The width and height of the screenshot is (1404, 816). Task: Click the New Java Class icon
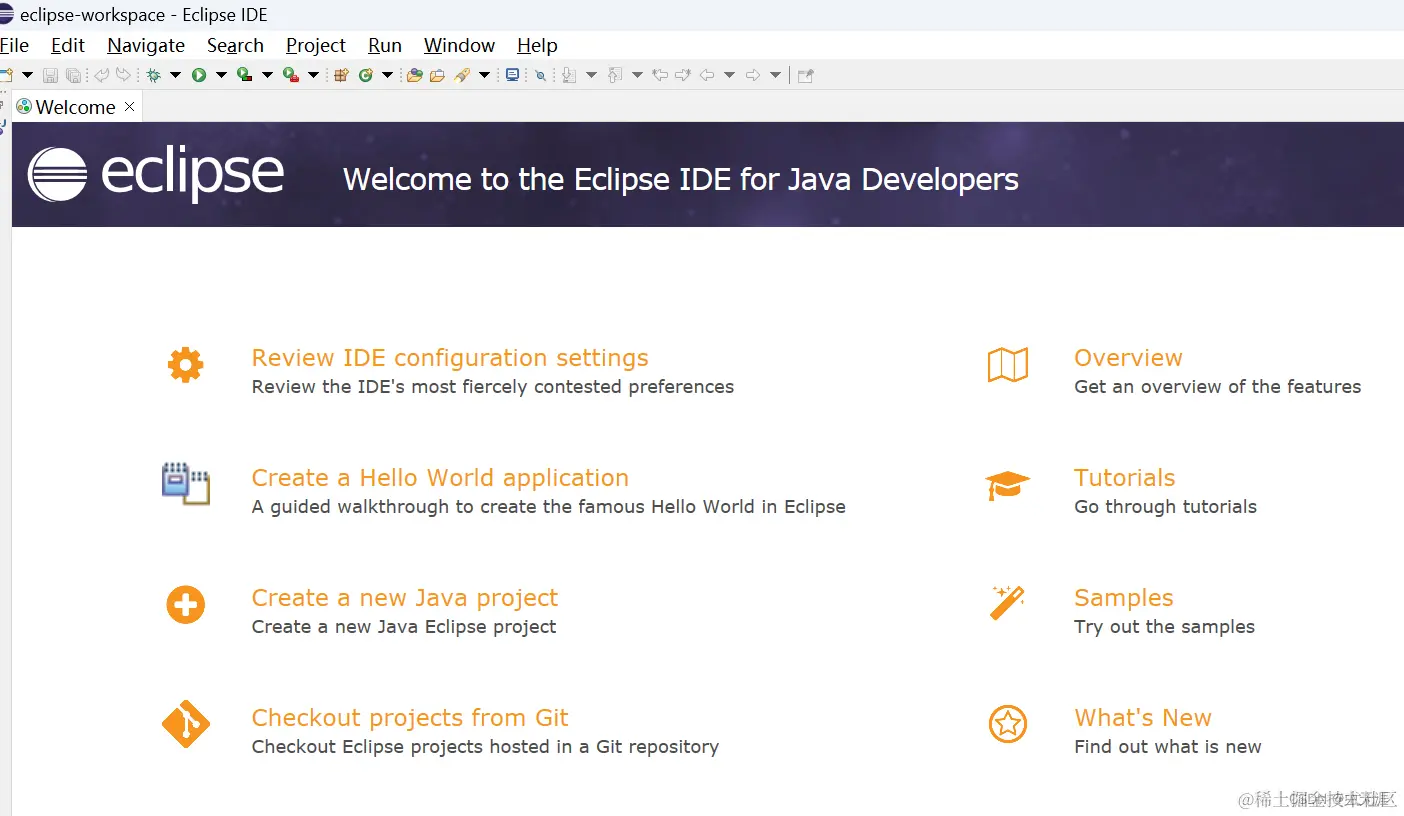(365, 75)
